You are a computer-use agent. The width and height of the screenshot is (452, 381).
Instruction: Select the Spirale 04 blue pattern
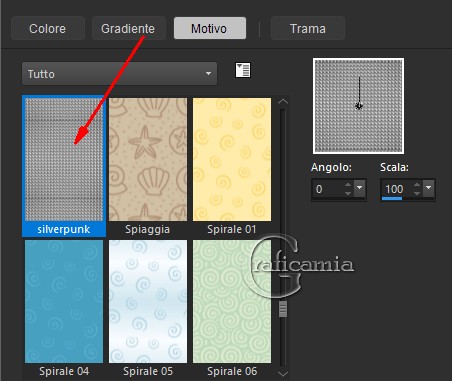point(64,301)
